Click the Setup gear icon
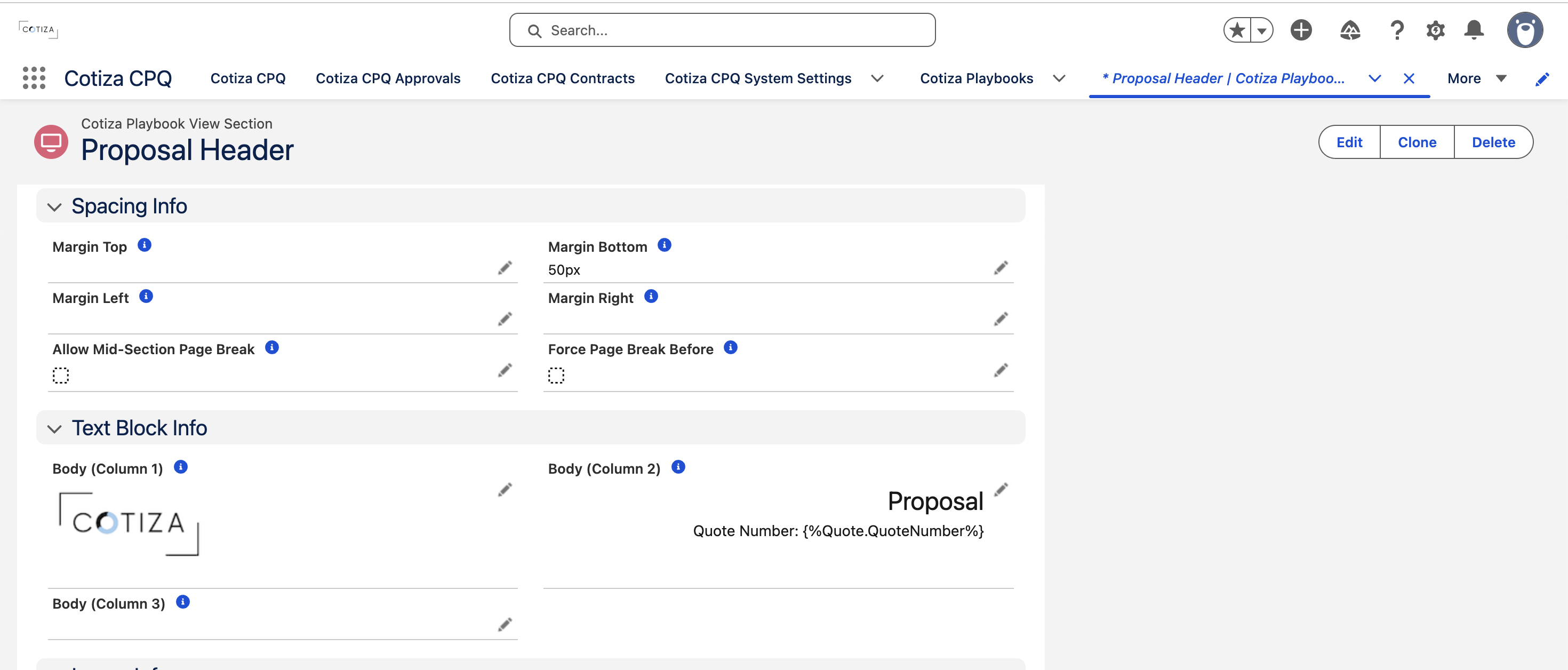Image resolution: width=1568 pixels, height=670 pixels. point(1435,30)
